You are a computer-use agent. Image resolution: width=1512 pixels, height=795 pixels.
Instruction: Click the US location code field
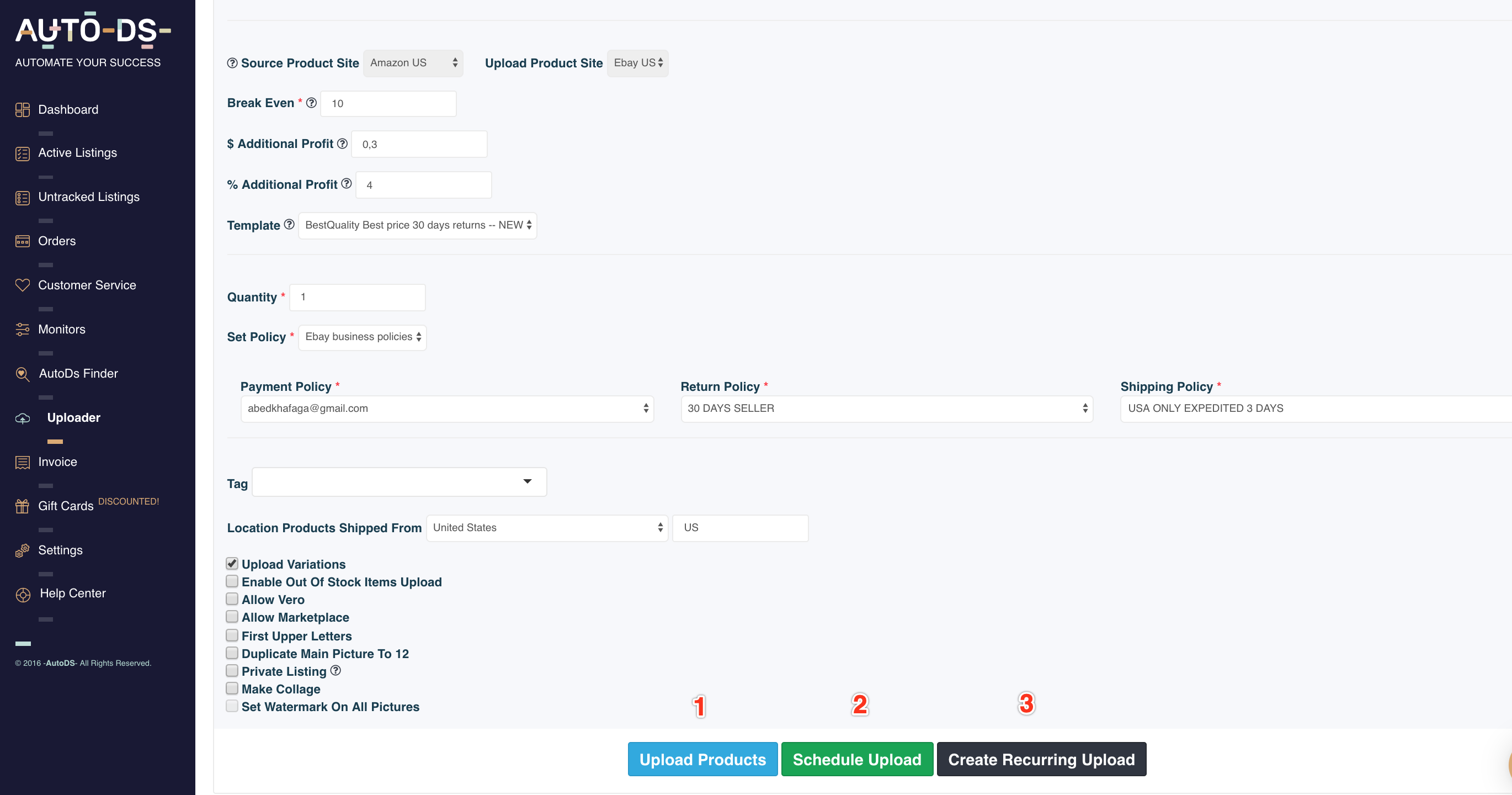pyautogui.click(x=740, y=528)
